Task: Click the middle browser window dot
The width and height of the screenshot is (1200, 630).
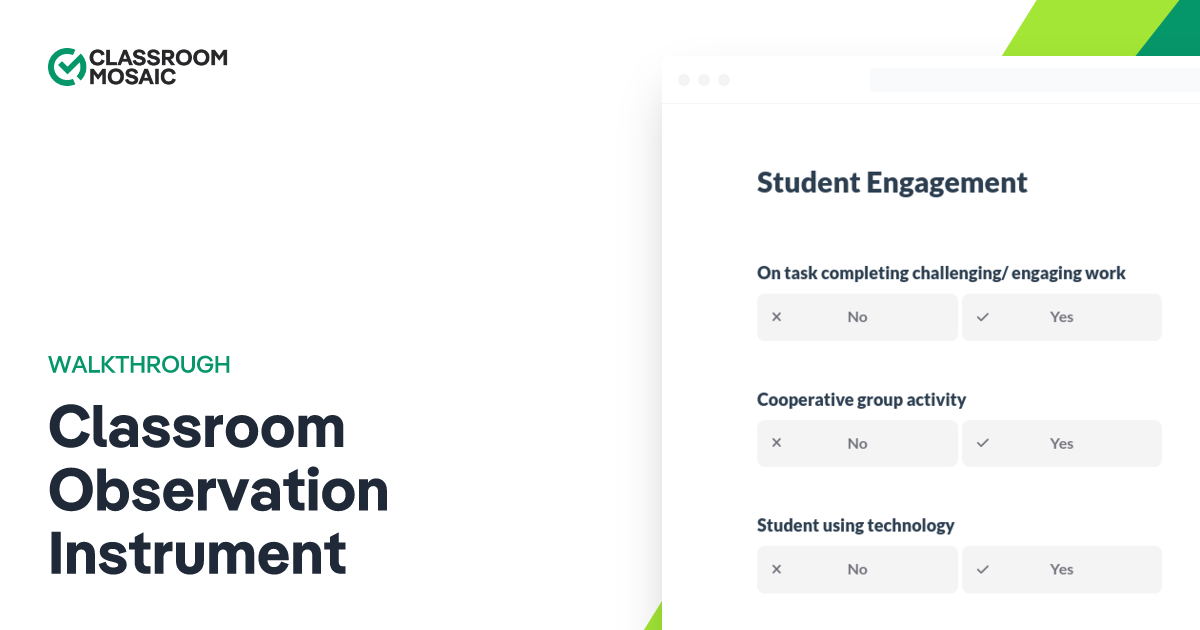Action: point(704,79)
